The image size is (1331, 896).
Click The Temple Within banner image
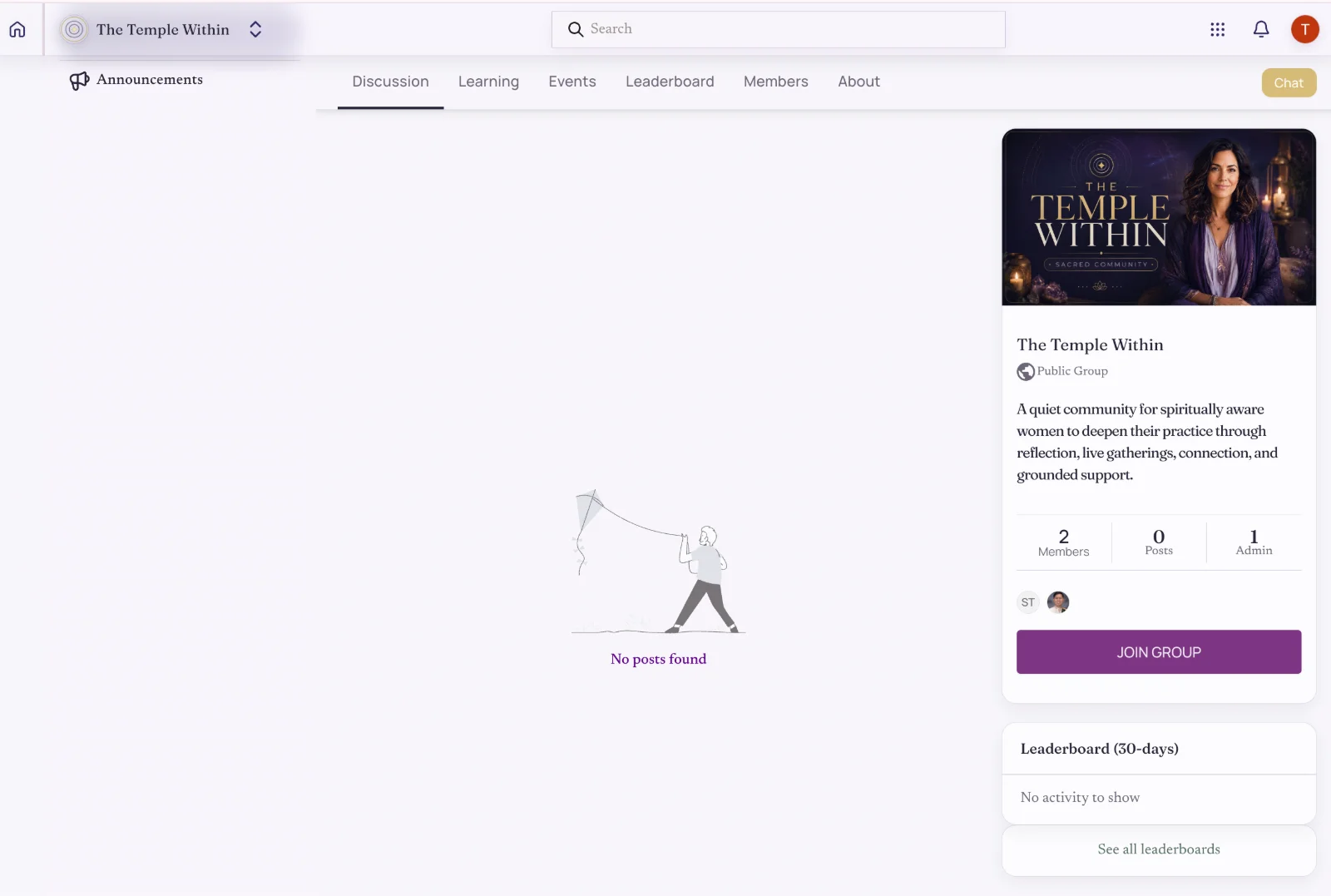(1159, 217)
